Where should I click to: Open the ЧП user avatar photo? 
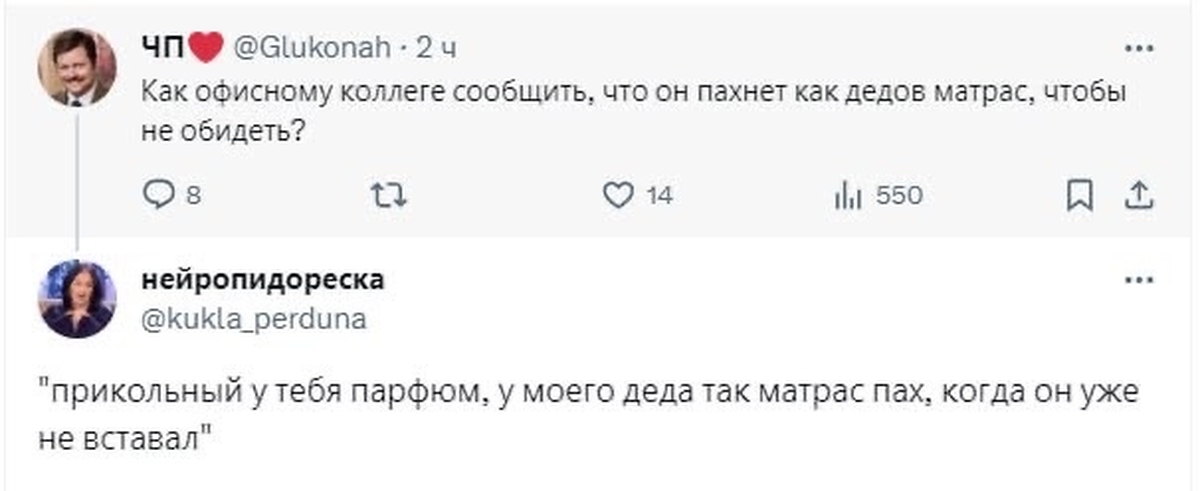pyautogui.click(x=77, y=67)
